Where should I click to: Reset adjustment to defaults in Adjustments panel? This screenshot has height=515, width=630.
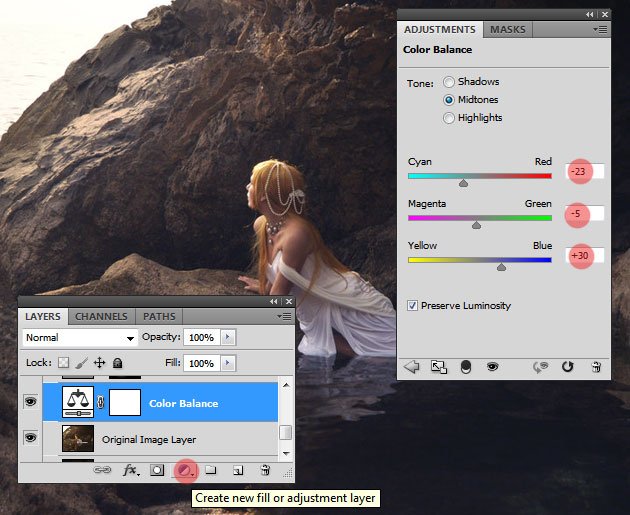click(568, 367)
